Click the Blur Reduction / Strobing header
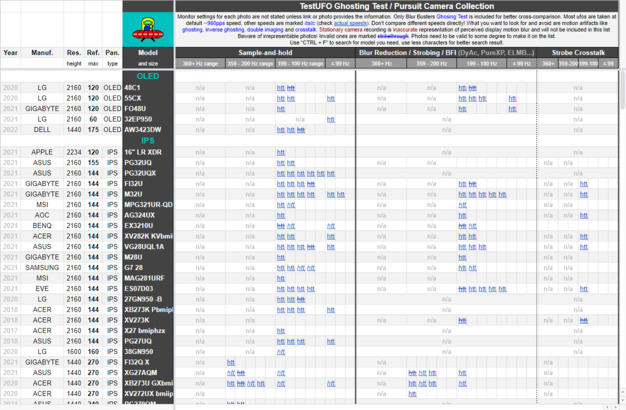This screenshot has height=410, width=626. [x=446, y=51]
